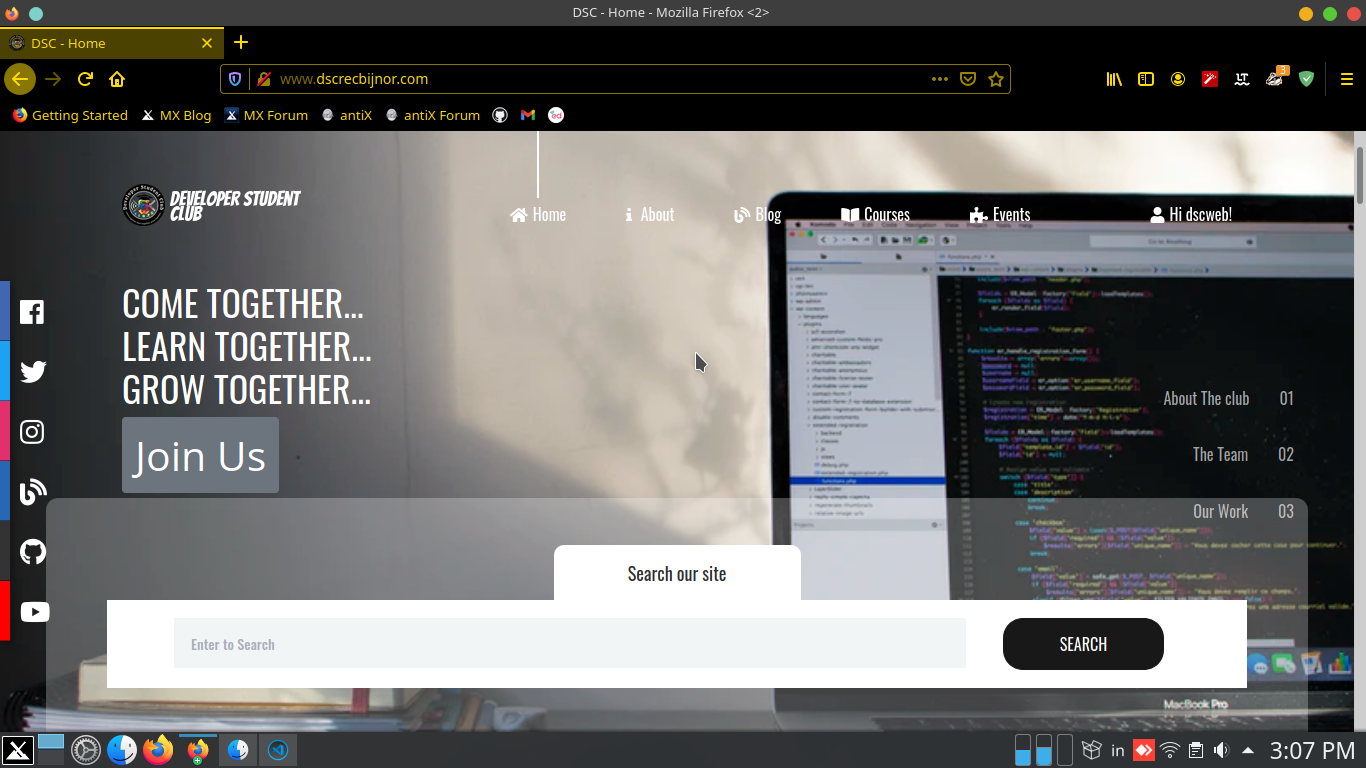Open the Blogger social sidebar icon
Image resolution: width=1366 pixels, height=768 pixels.
[x=32, y=491]
